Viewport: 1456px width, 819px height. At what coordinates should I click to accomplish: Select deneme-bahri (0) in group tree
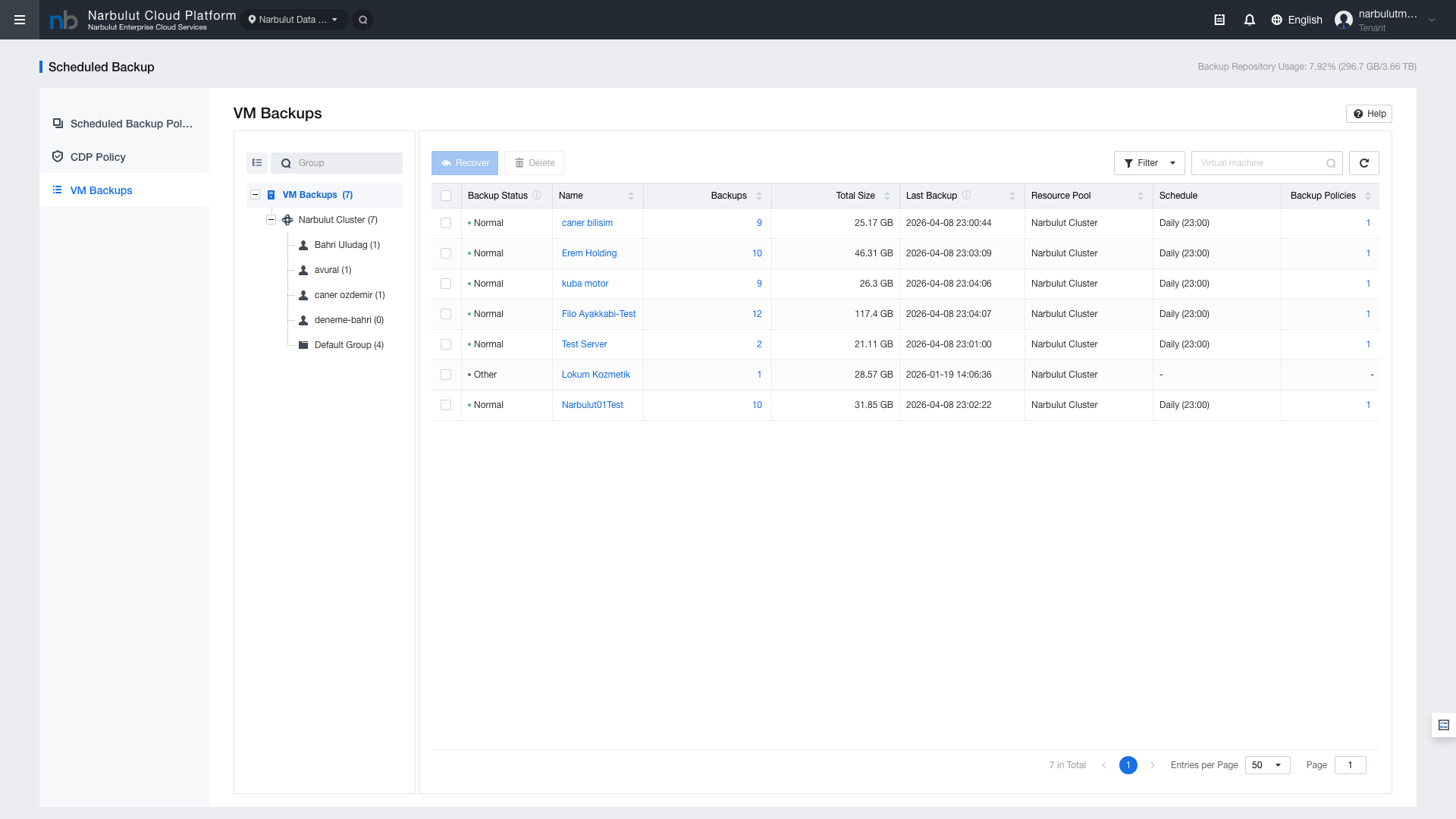pyautogui.click(x=349, y=320)
